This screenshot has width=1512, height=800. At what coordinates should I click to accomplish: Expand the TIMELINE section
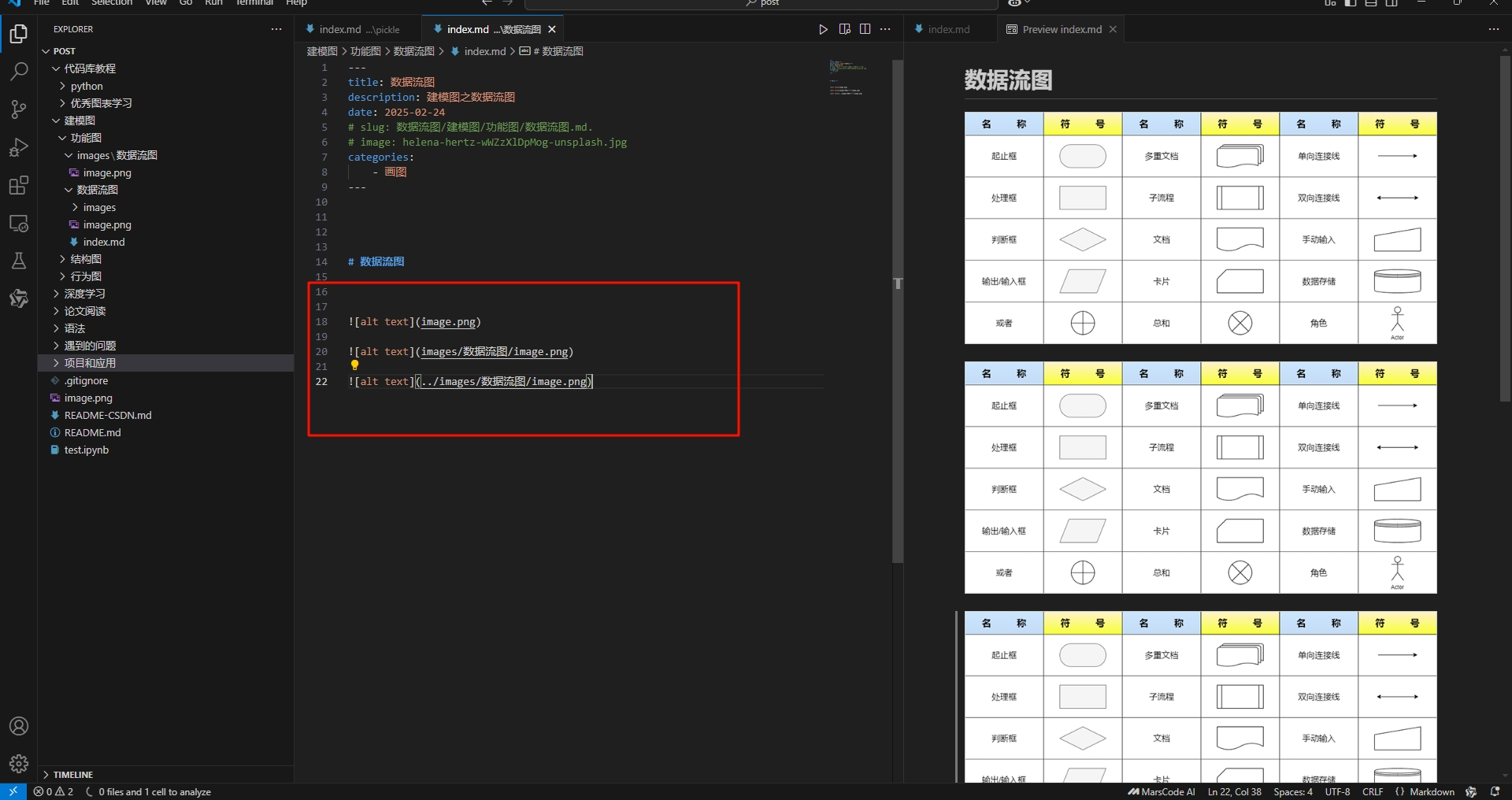(x=73, y=775)
